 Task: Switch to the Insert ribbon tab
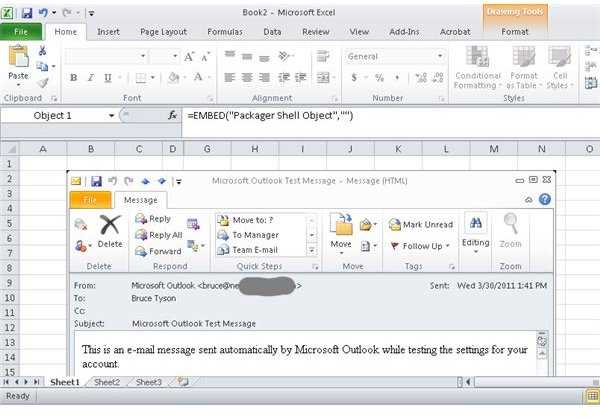click(x=108, y=32)
